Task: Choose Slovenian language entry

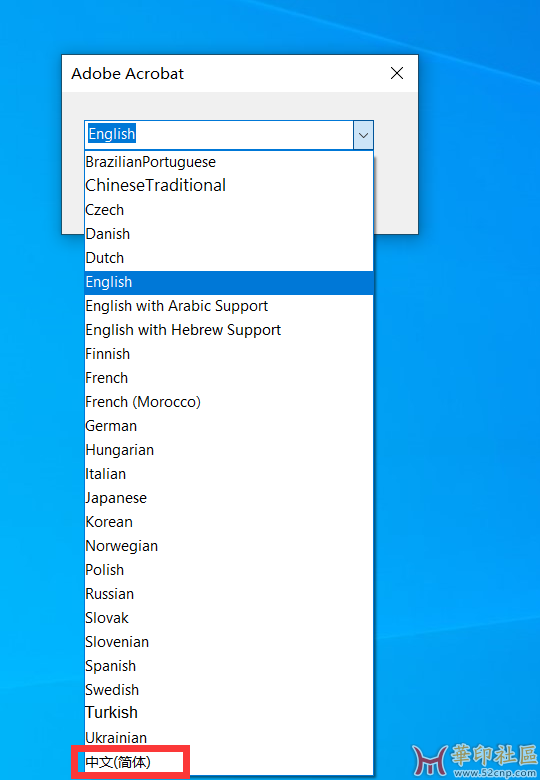Action: pos(229,642)
